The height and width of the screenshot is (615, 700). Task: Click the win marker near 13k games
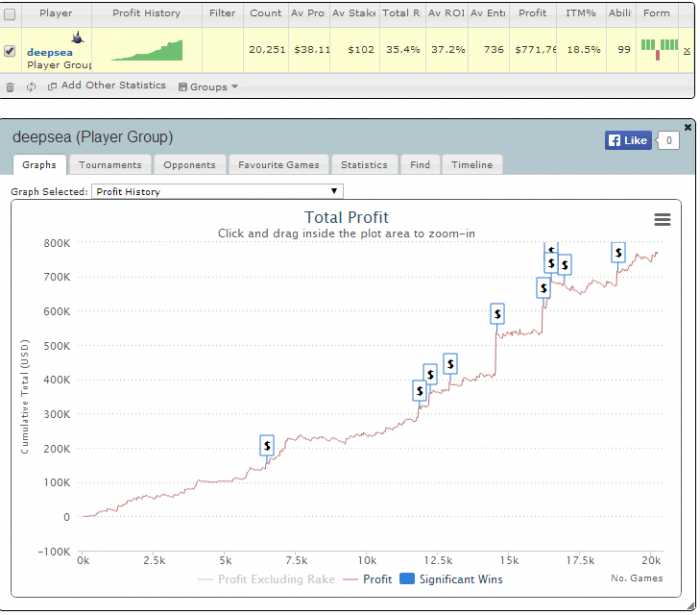click(450, 364)
